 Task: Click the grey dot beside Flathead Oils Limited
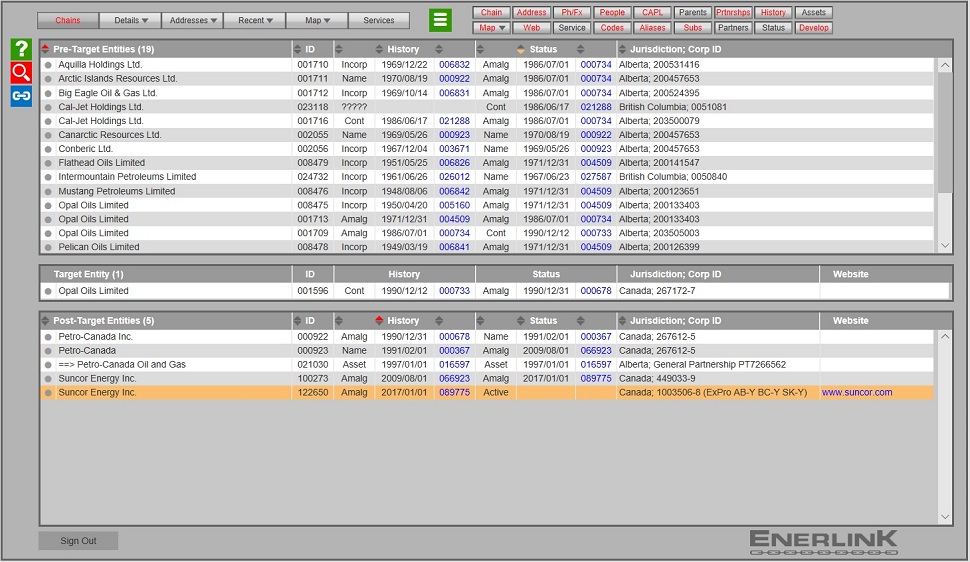point(48,163)
